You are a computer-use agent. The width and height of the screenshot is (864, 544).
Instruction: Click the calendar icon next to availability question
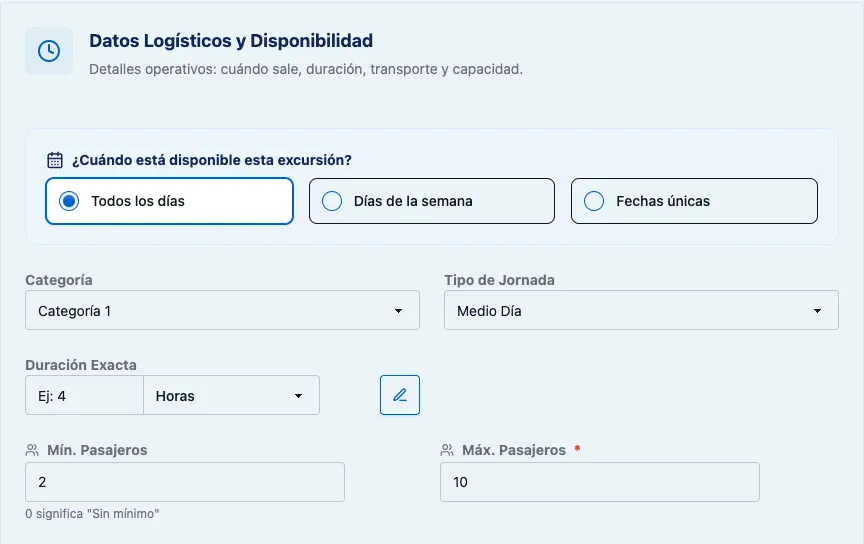(x=55, y=160)
